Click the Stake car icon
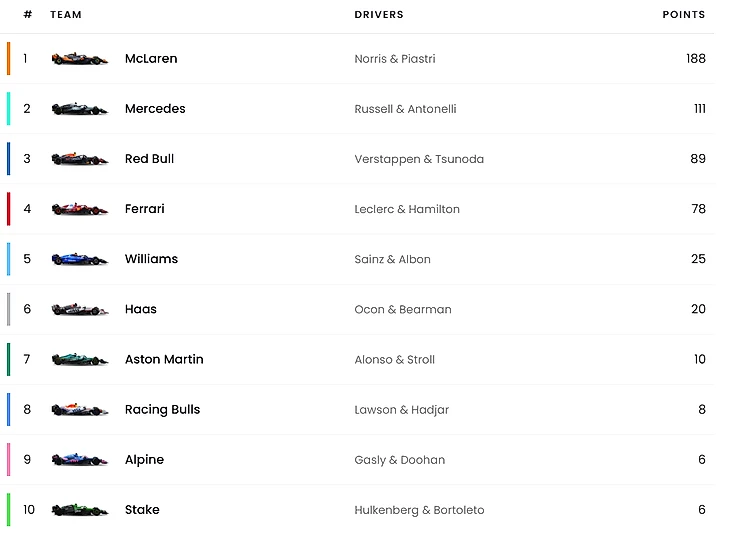 [x=80, y=510]
